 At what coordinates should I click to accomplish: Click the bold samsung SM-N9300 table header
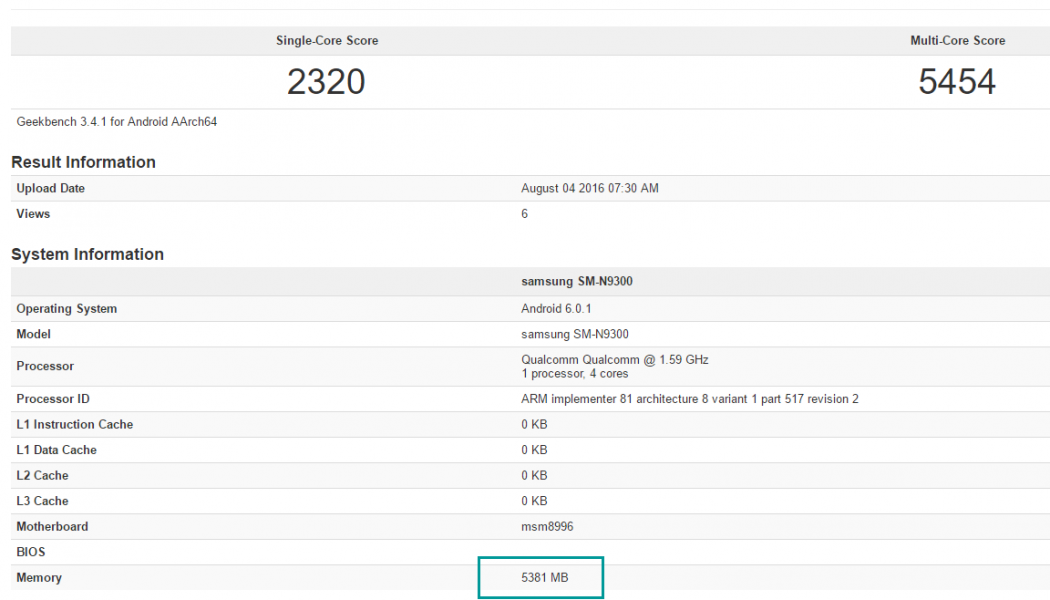pyautogui.click(x=576, y=282)
